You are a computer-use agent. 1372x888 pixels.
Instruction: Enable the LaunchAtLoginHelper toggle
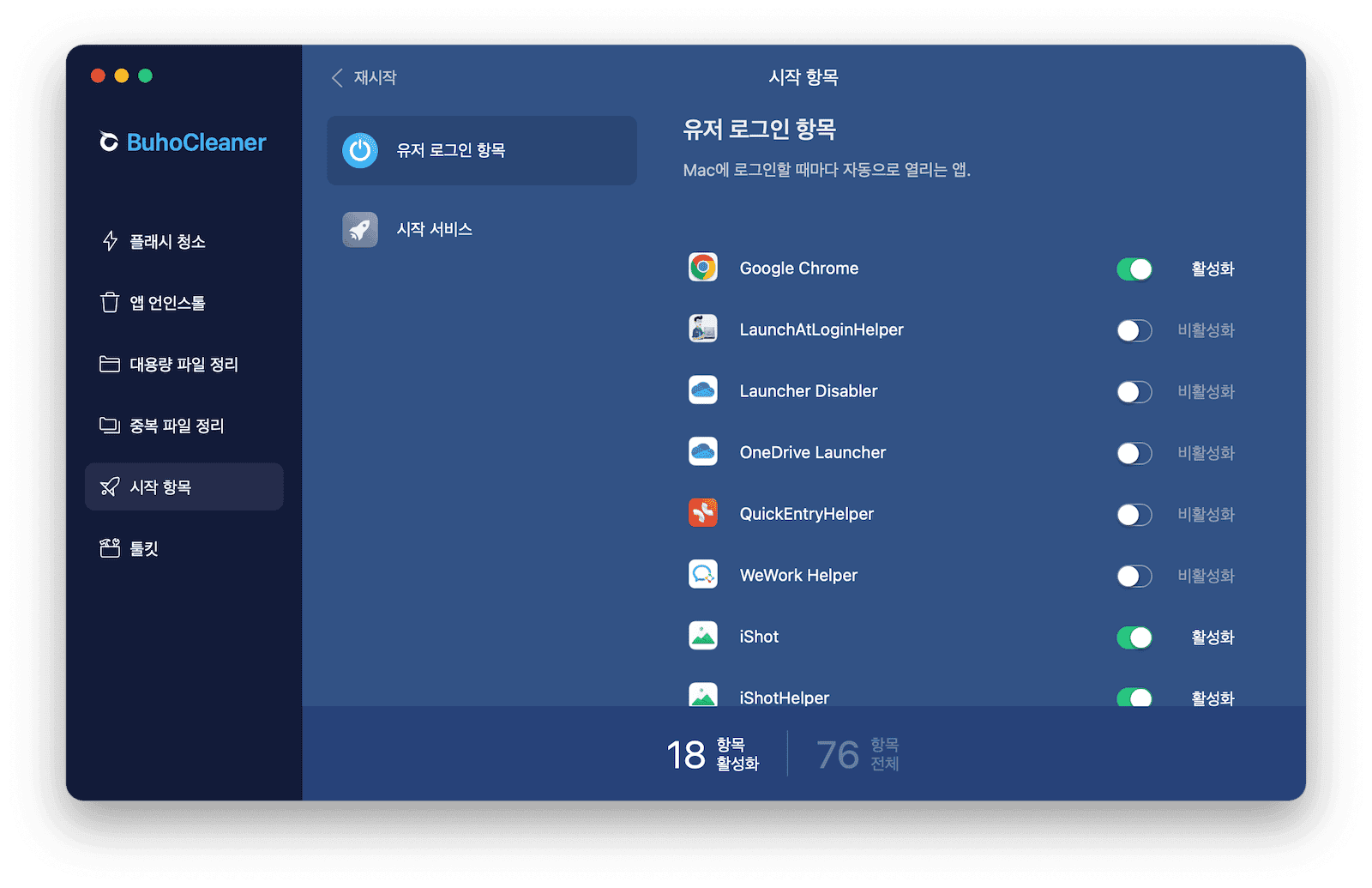pos(1134,330)
